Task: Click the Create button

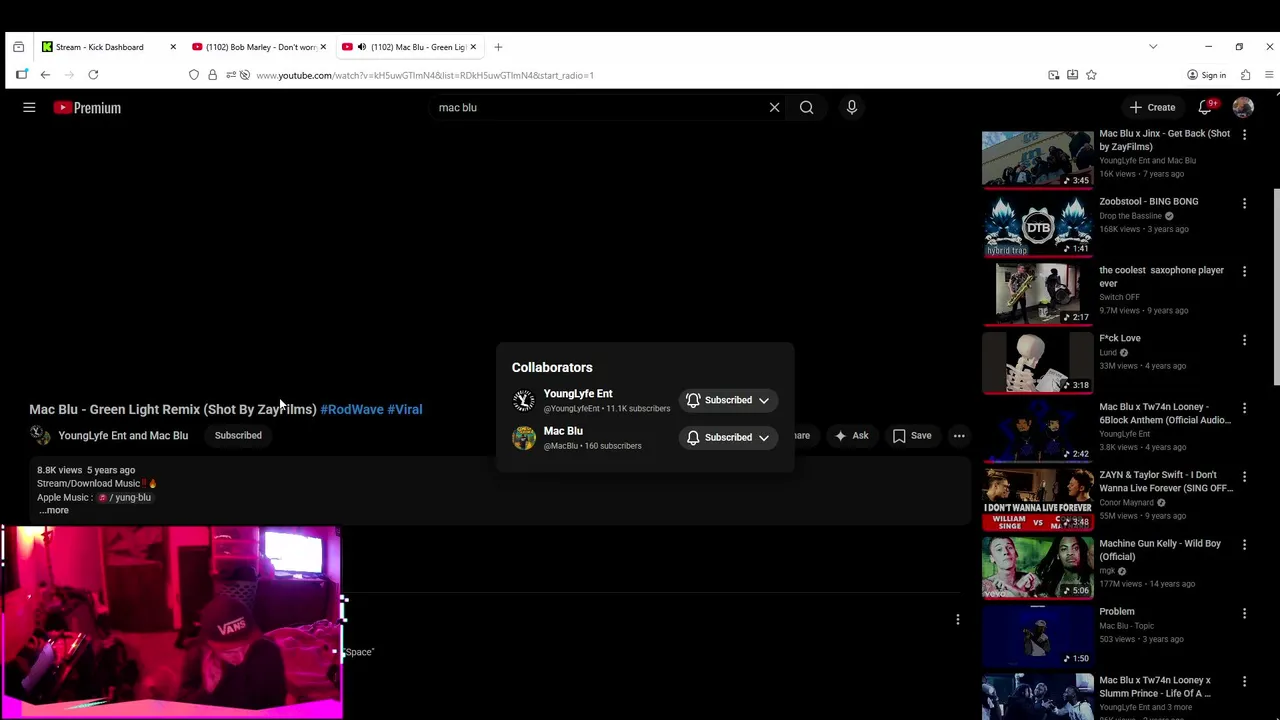Action: [1152, 107]
